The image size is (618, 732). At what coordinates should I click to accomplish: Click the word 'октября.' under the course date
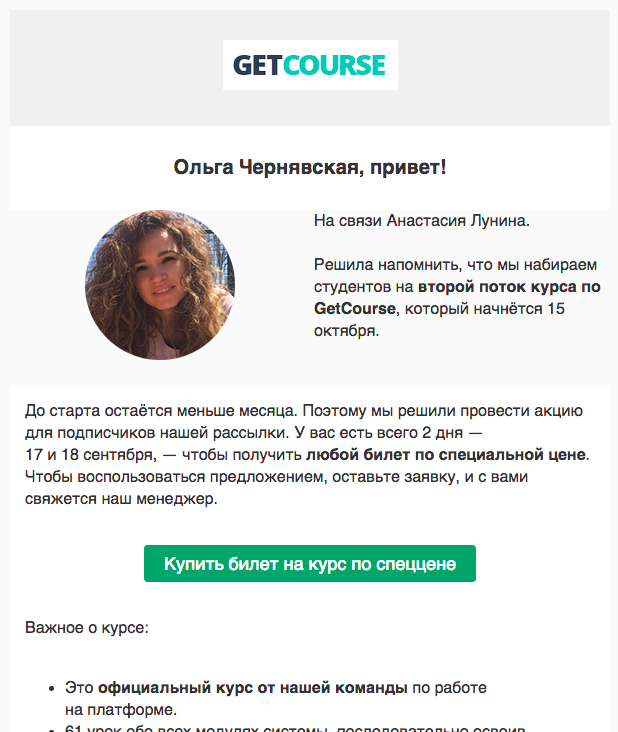[346, 331]
